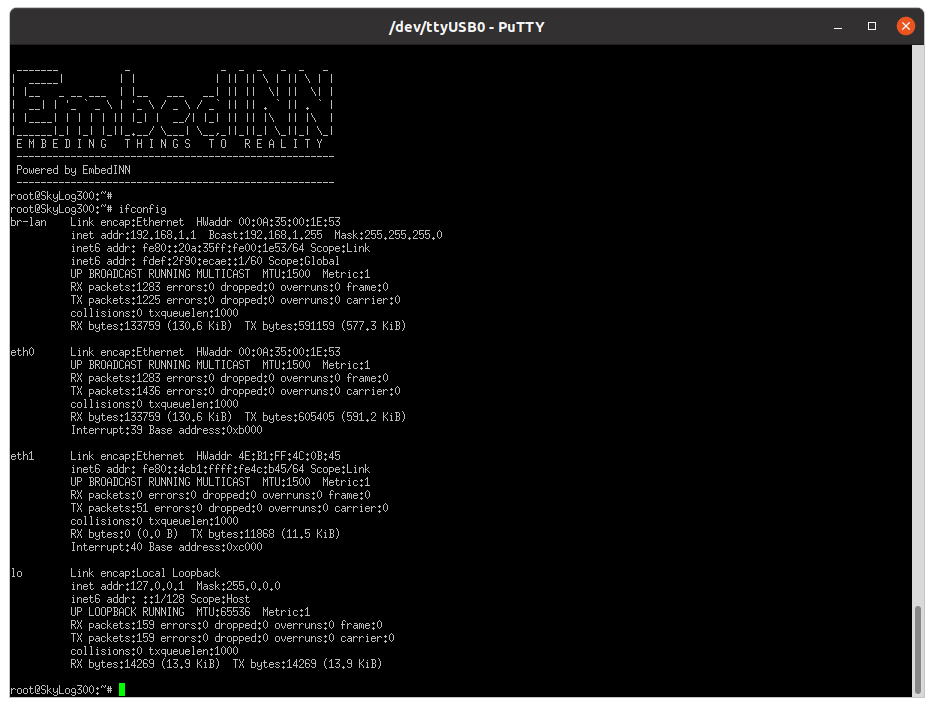Click the inet6 addr fdef:2f90:ecae::1/60 line
This screenshot has height=707, width=934.
click(x=205, y=261)
